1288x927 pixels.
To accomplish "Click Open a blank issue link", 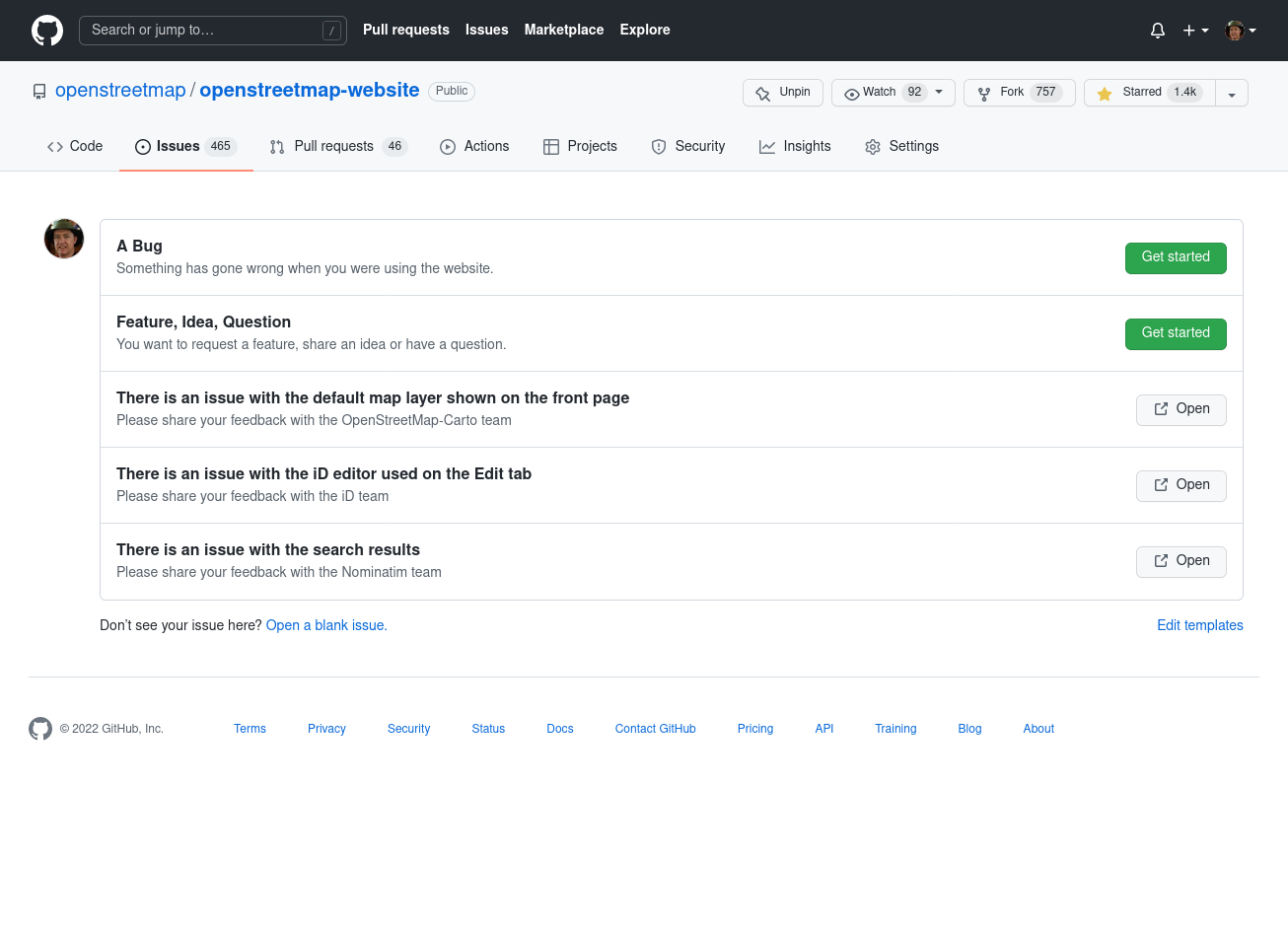I will [x=326, y=625].
